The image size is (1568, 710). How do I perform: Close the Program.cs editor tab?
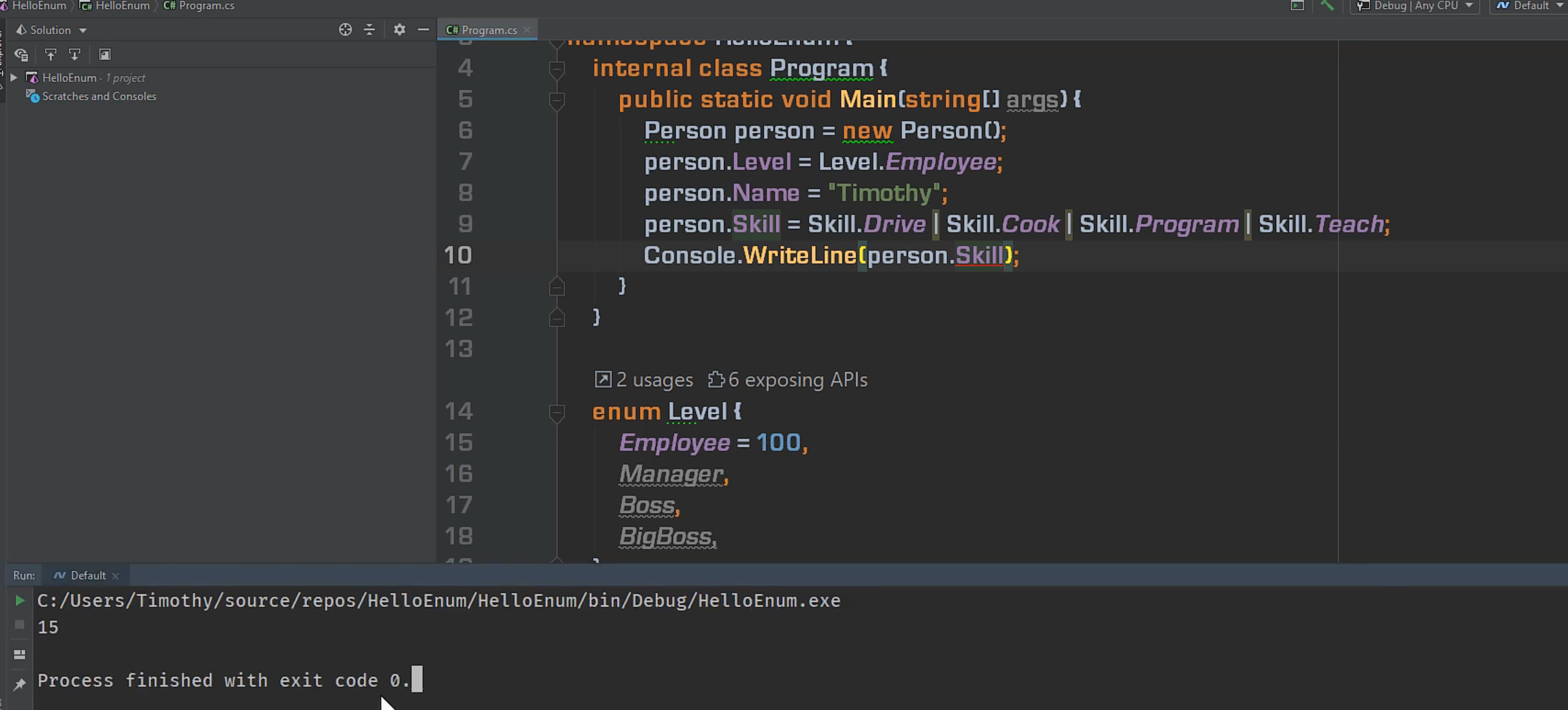(527, 29)
